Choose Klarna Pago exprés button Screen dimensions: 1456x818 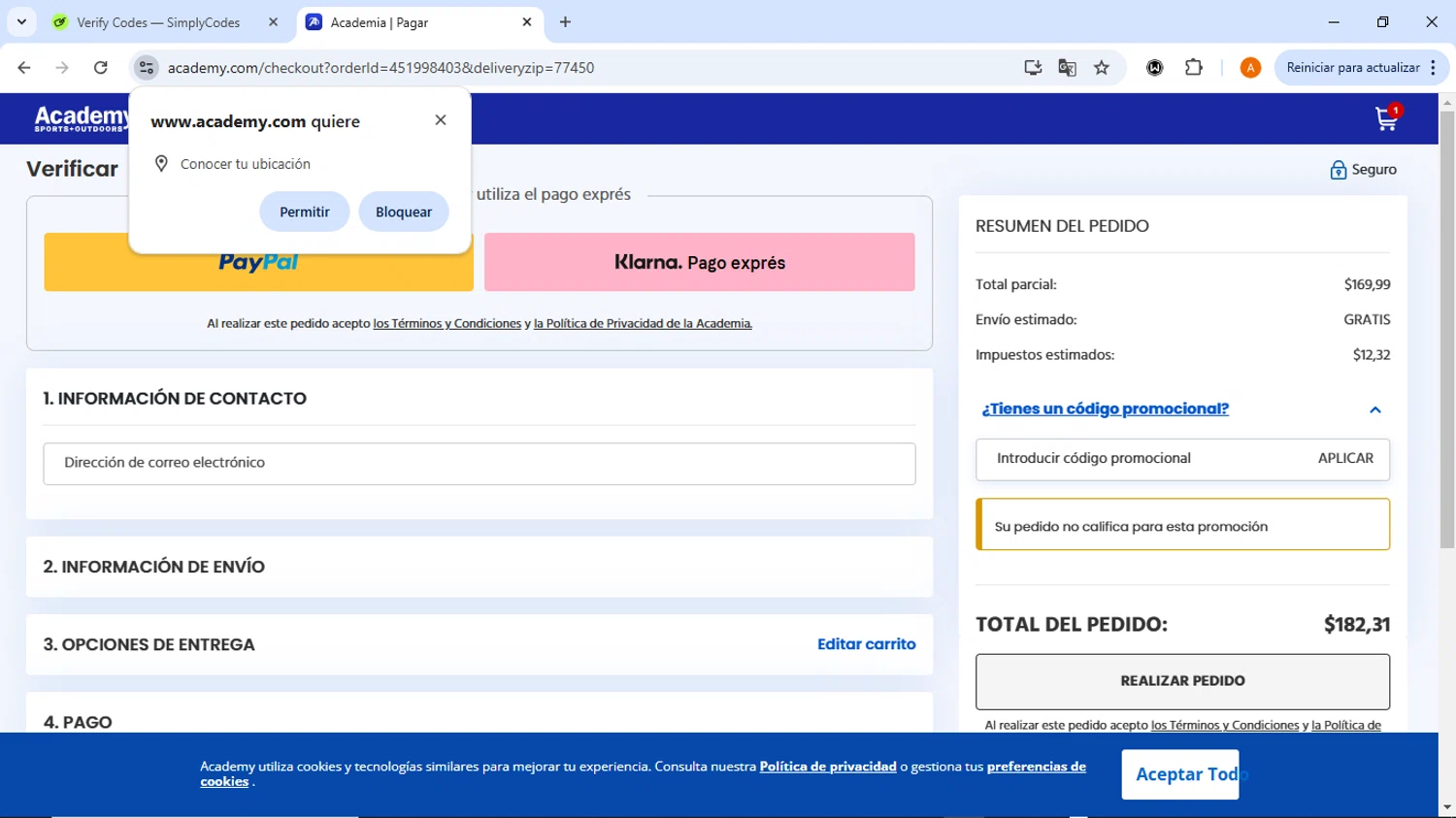(x=700, y=262)
